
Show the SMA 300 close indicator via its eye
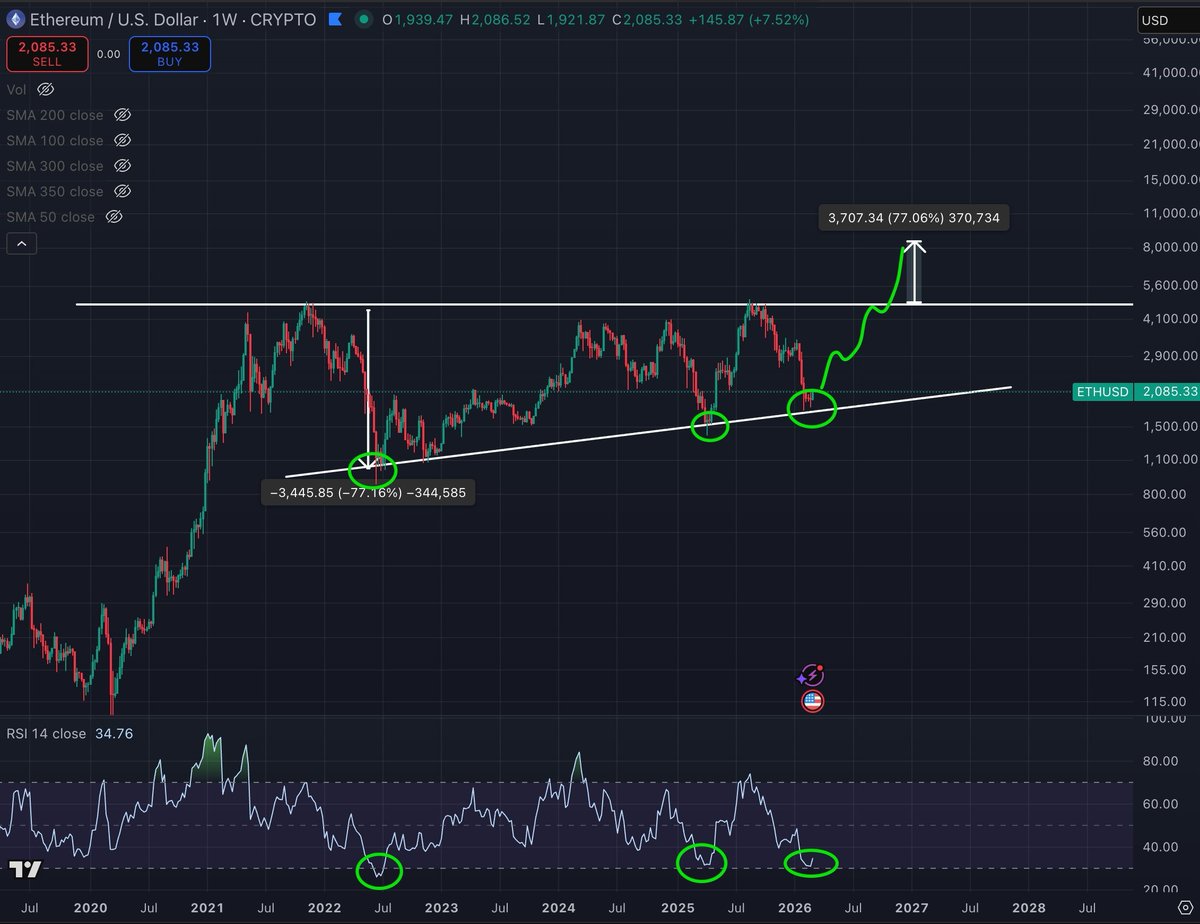(123, 166)
